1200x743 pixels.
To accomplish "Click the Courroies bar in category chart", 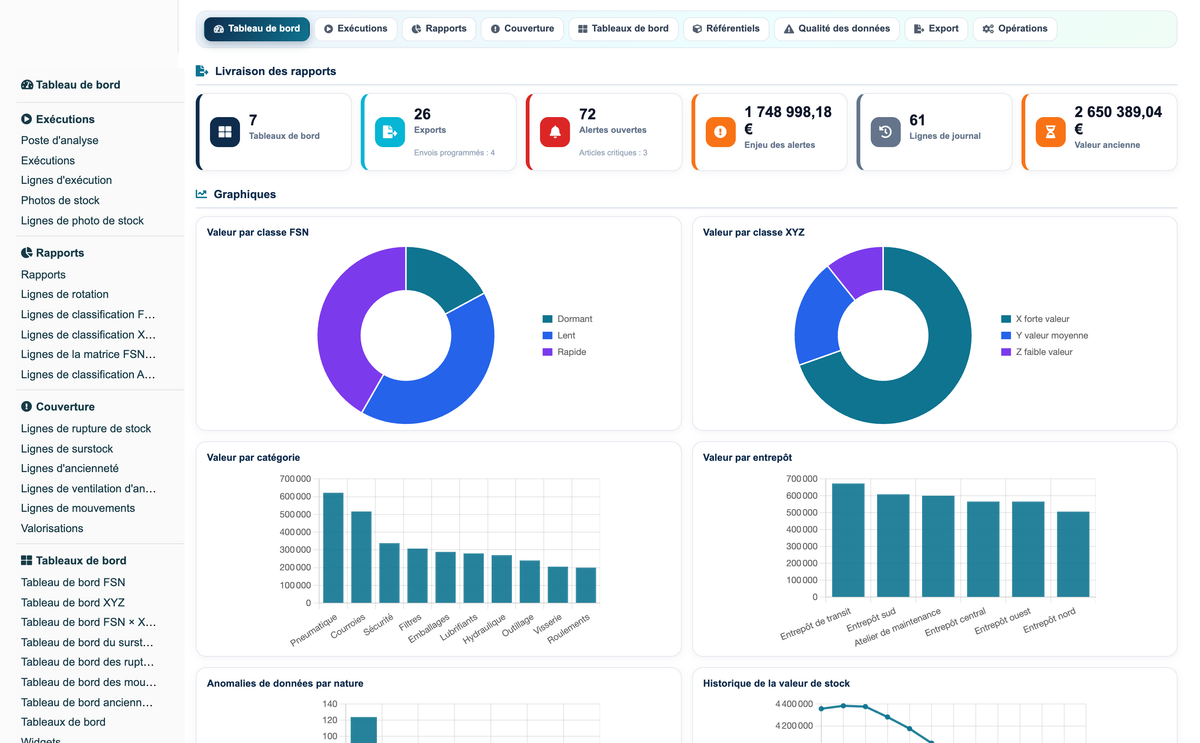I will point(361,557).
